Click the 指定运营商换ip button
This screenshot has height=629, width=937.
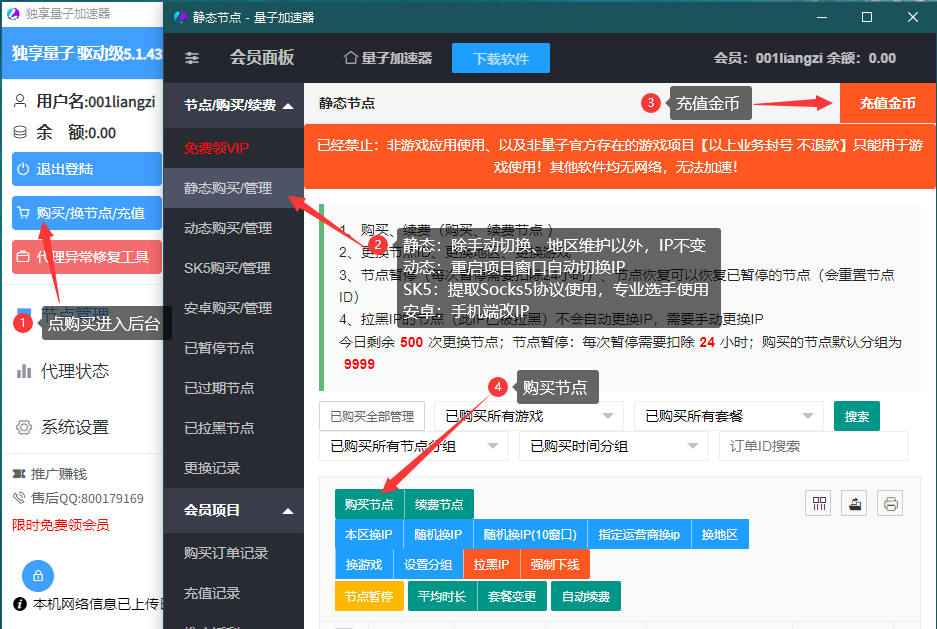(x=639, y=534)
